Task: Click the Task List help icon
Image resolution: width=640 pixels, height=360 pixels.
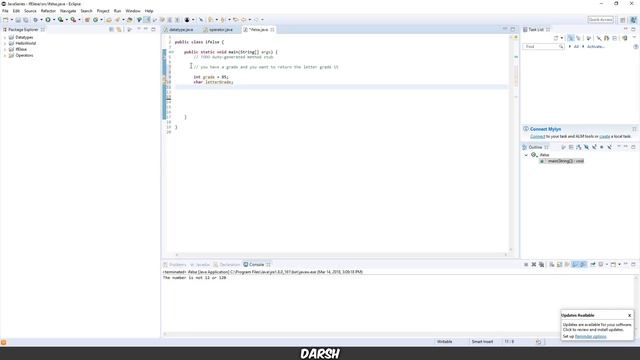Action: tap(636, 47)
